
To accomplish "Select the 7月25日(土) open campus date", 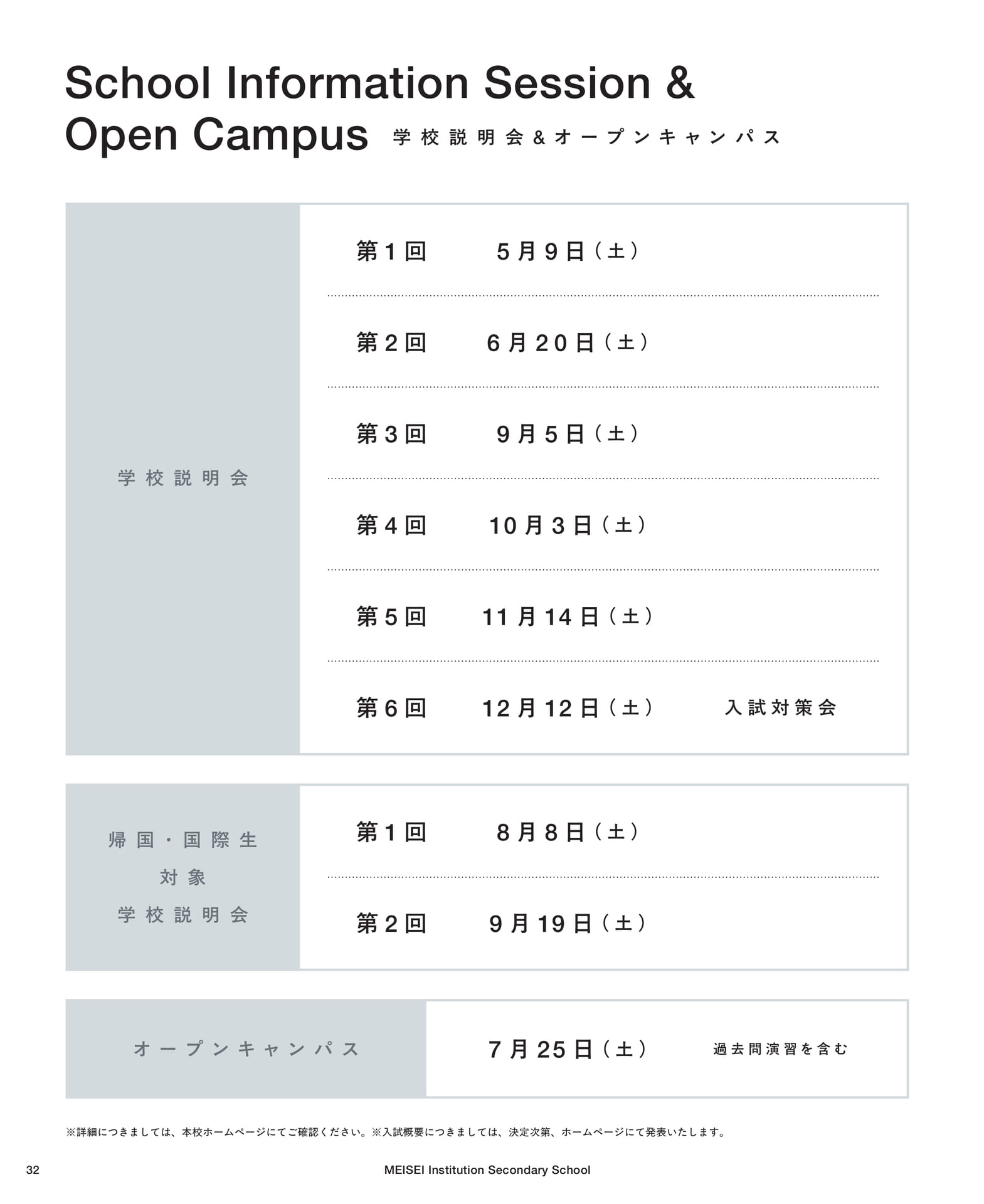I will (x=568, y=1048).
